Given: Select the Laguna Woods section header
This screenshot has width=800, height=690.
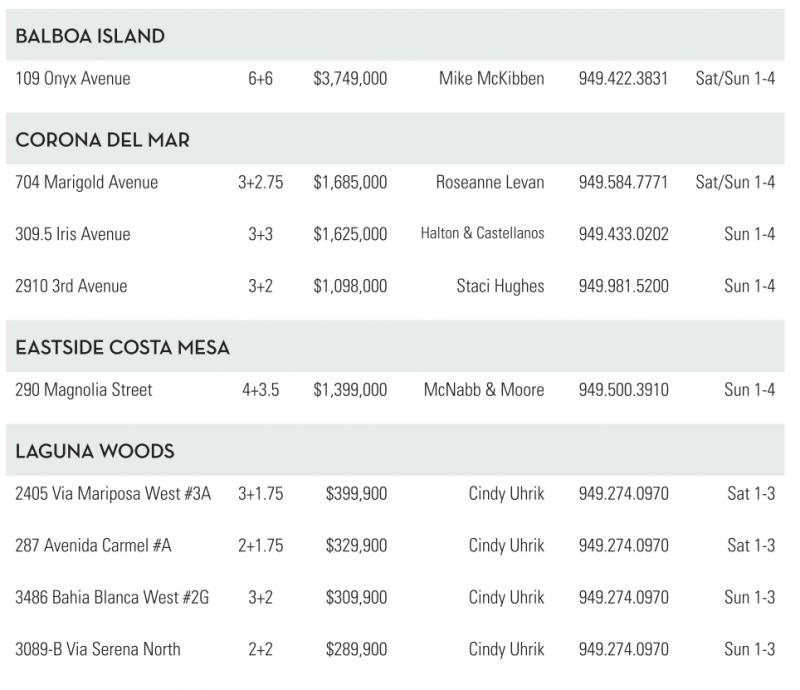Looking at the screenshot, I should [x=95, y=452].
